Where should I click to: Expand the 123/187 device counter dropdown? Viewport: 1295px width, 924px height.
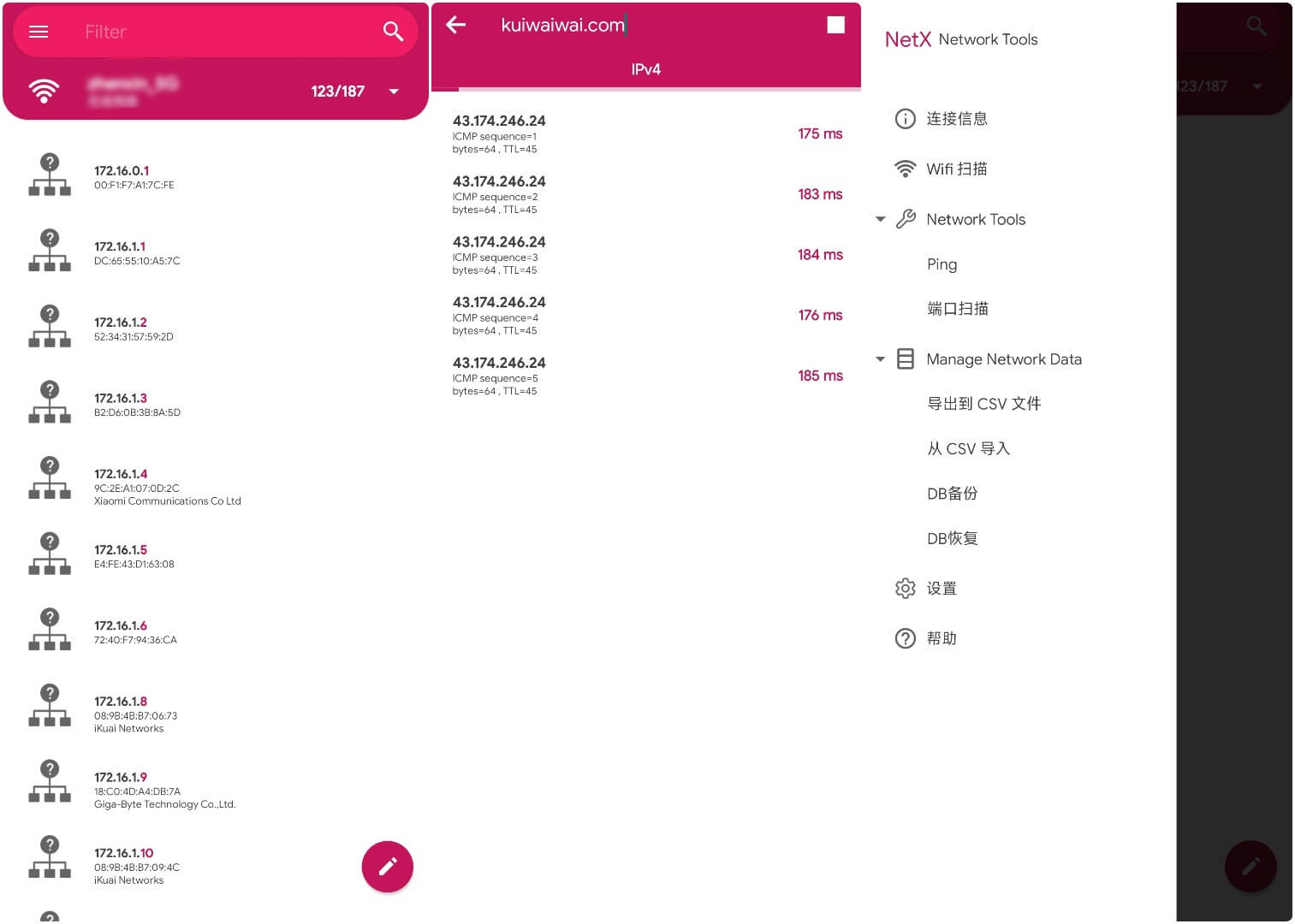coord(393,91)
